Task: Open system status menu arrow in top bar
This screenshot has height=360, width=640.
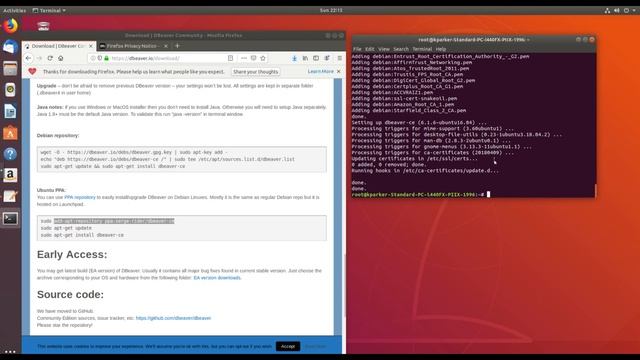Action: click(x=635, y=10)
